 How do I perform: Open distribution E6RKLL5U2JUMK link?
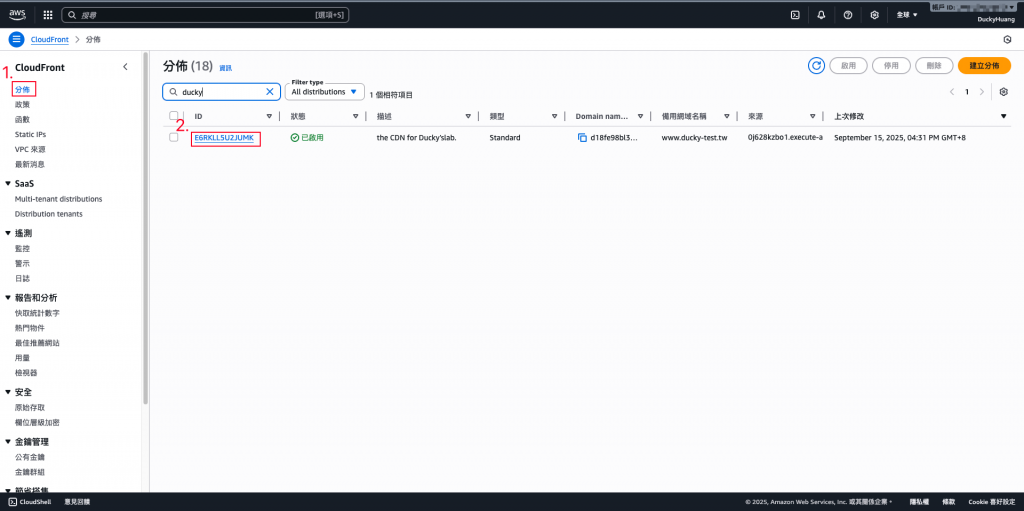click(x=224, y=138)
